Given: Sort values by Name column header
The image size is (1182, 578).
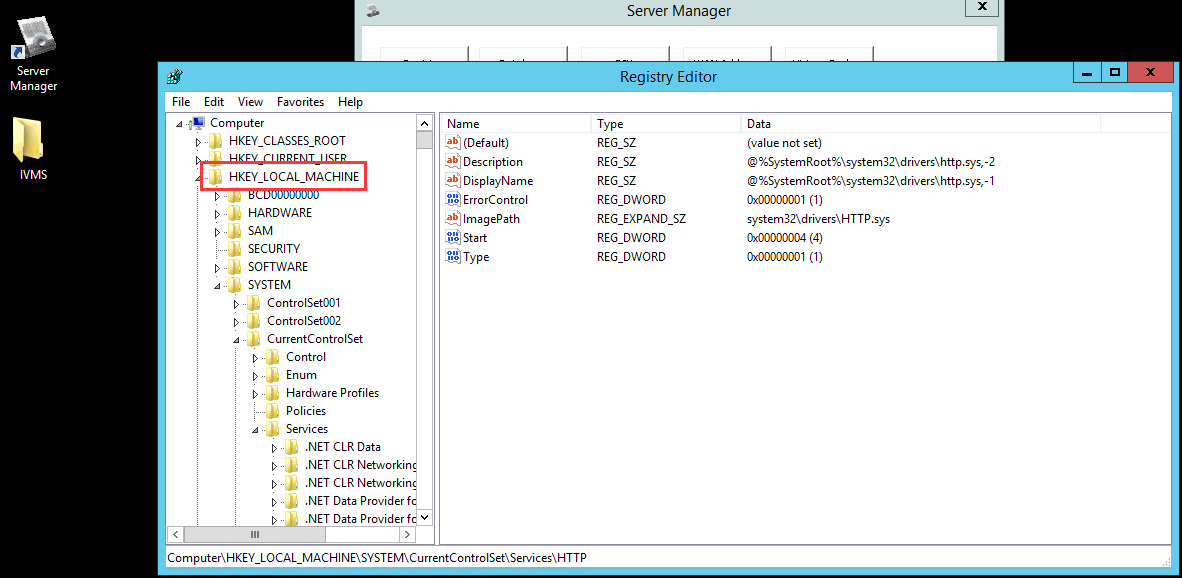Looking at the screenshot, I should [x=516, y=124].
